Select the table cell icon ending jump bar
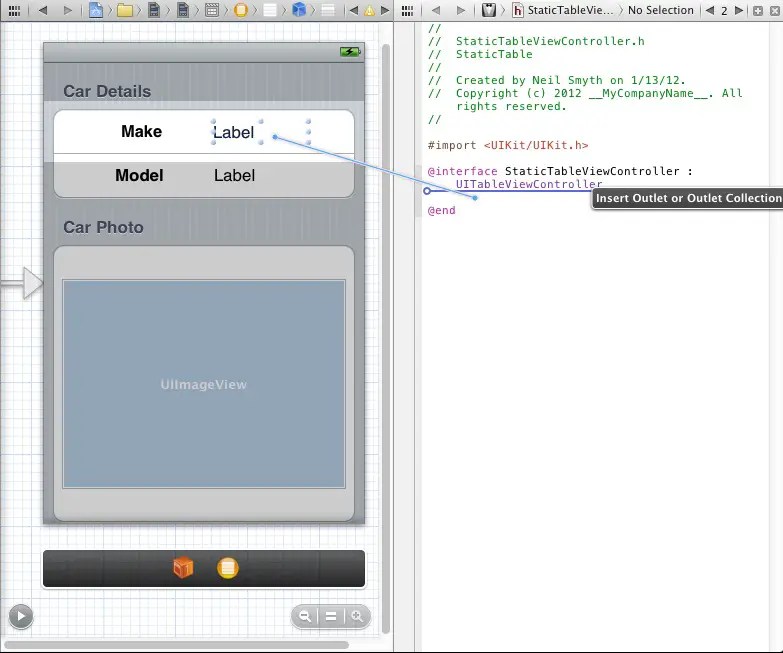The height and width of the screenshot is (653, 783). coord(328,10)
